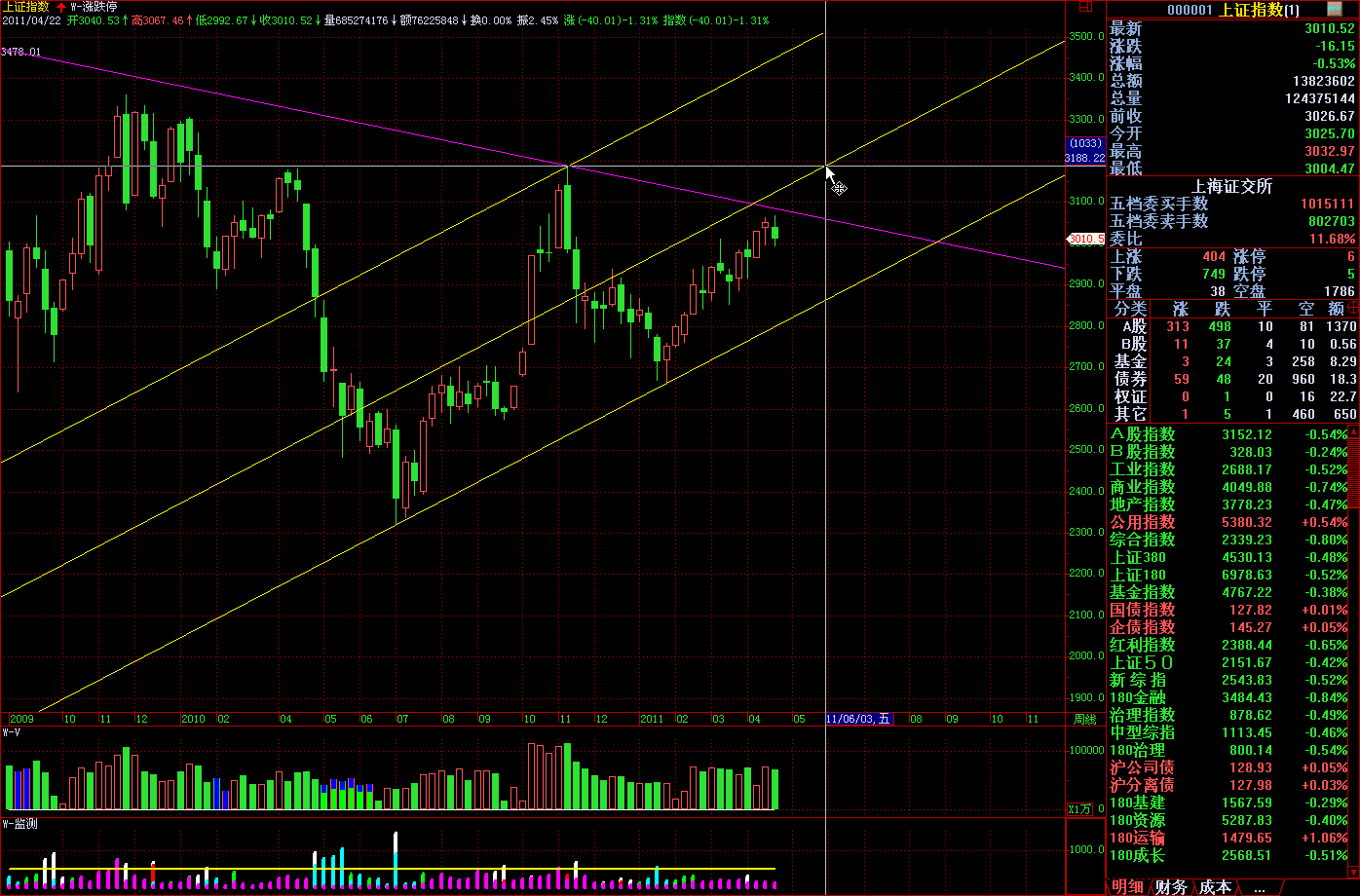Screen dimensions: 1360x896
Task: Switch to the 明细 tab
Action: [x=1128, y=887]
